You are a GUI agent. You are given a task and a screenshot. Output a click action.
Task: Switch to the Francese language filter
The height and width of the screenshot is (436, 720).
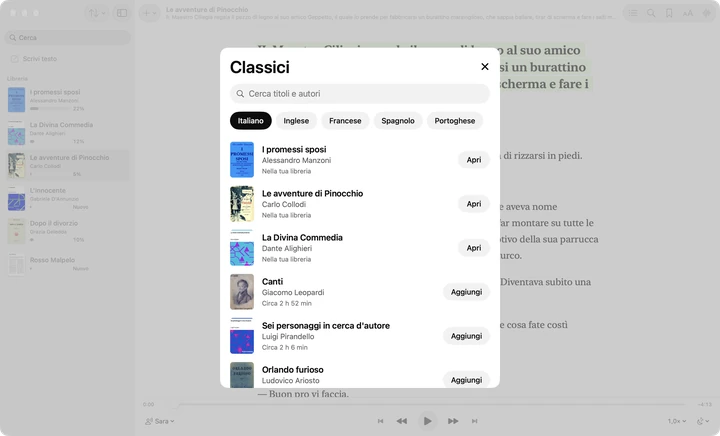(345, 121)
